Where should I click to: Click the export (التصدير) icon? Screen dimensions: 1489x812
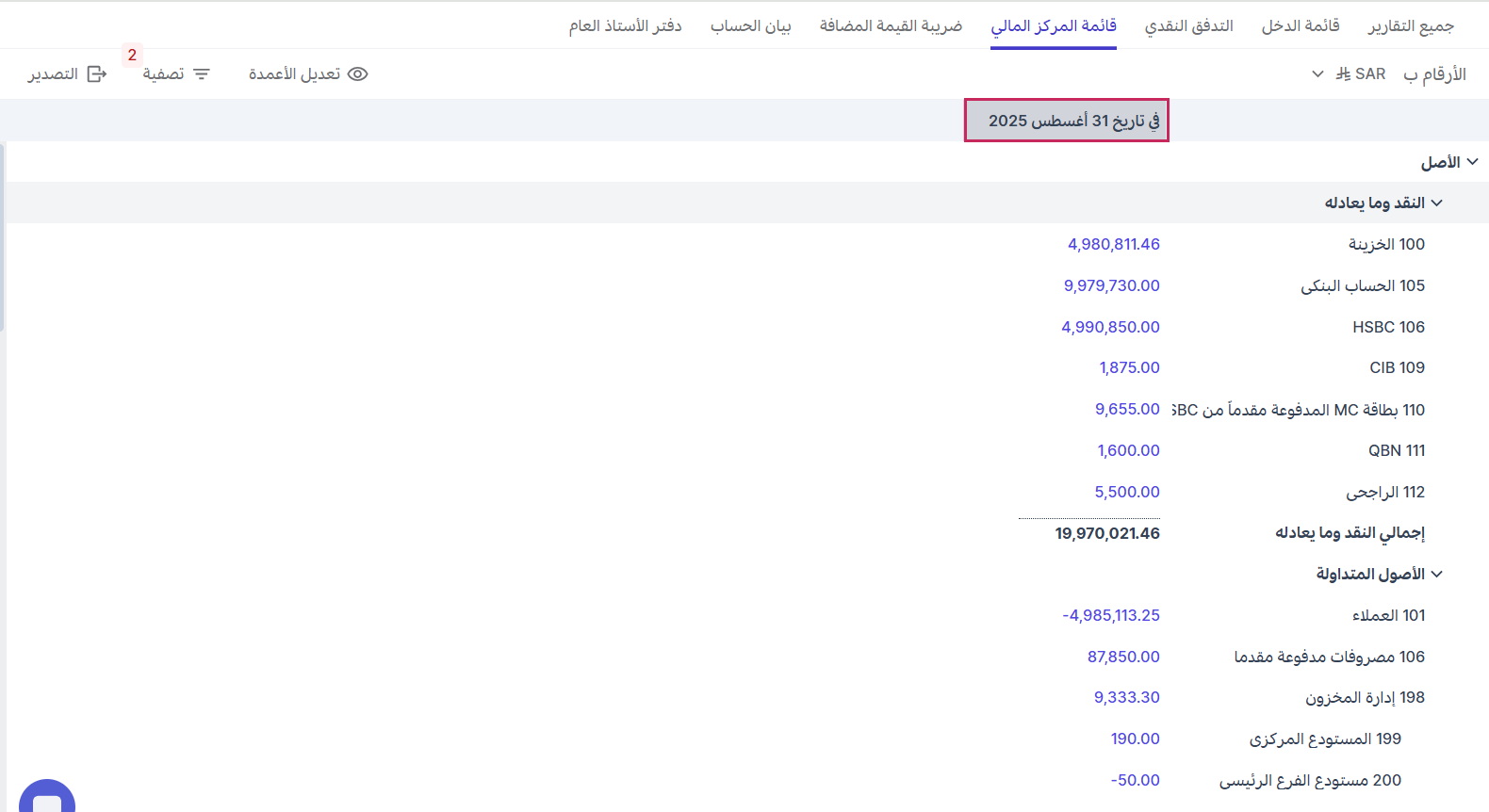[97, 74]
